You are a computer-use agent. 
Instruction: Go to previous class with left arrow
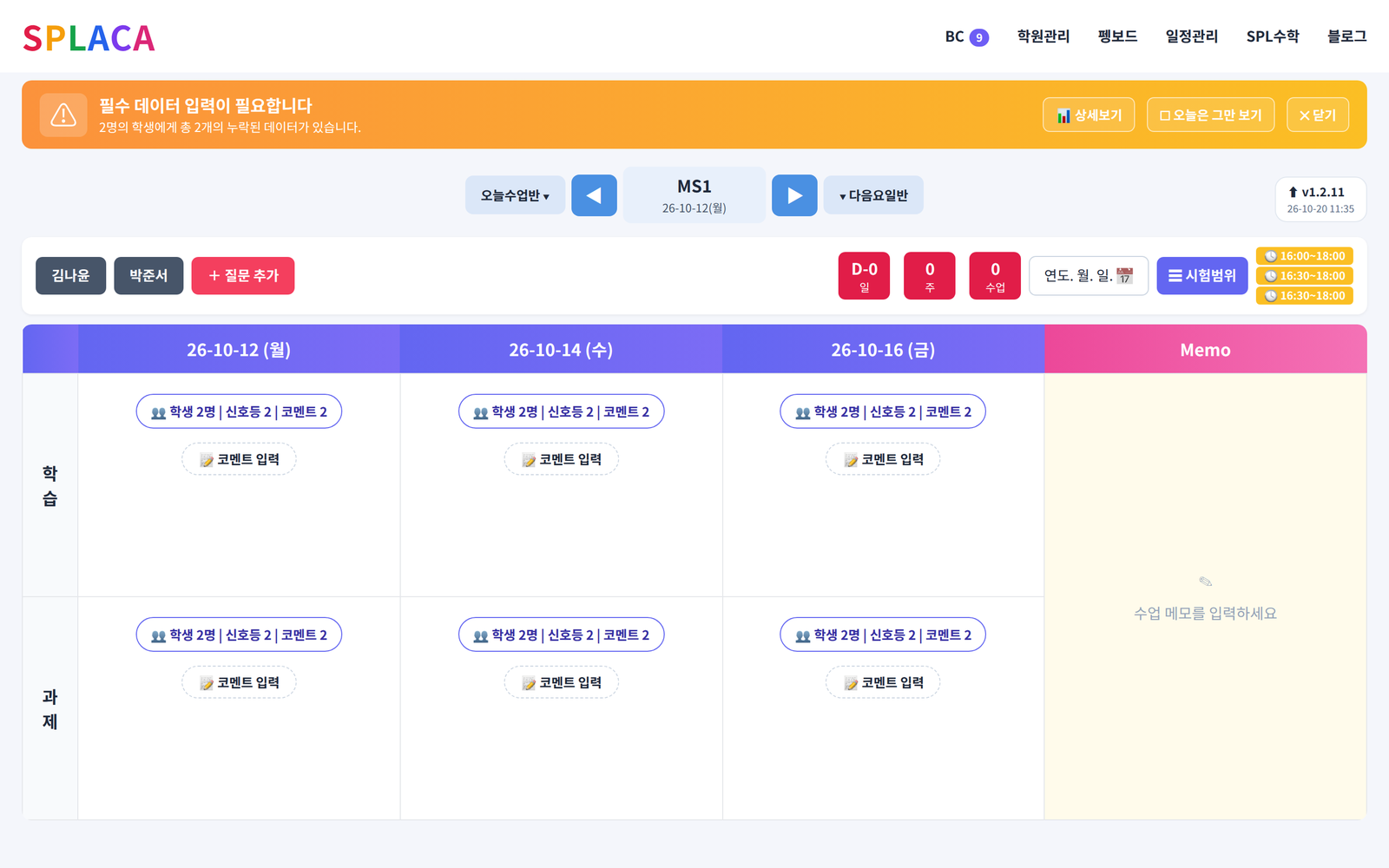(x=594, y=195)
